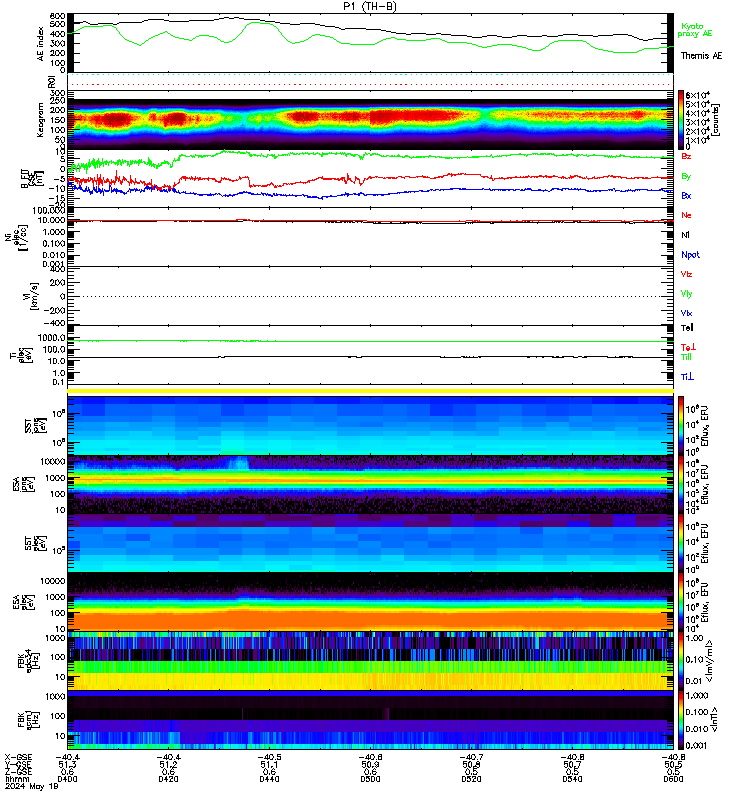Click the -40.5 X-GSE position value
This screenshot has width=750, height=800.
point(269,758)
